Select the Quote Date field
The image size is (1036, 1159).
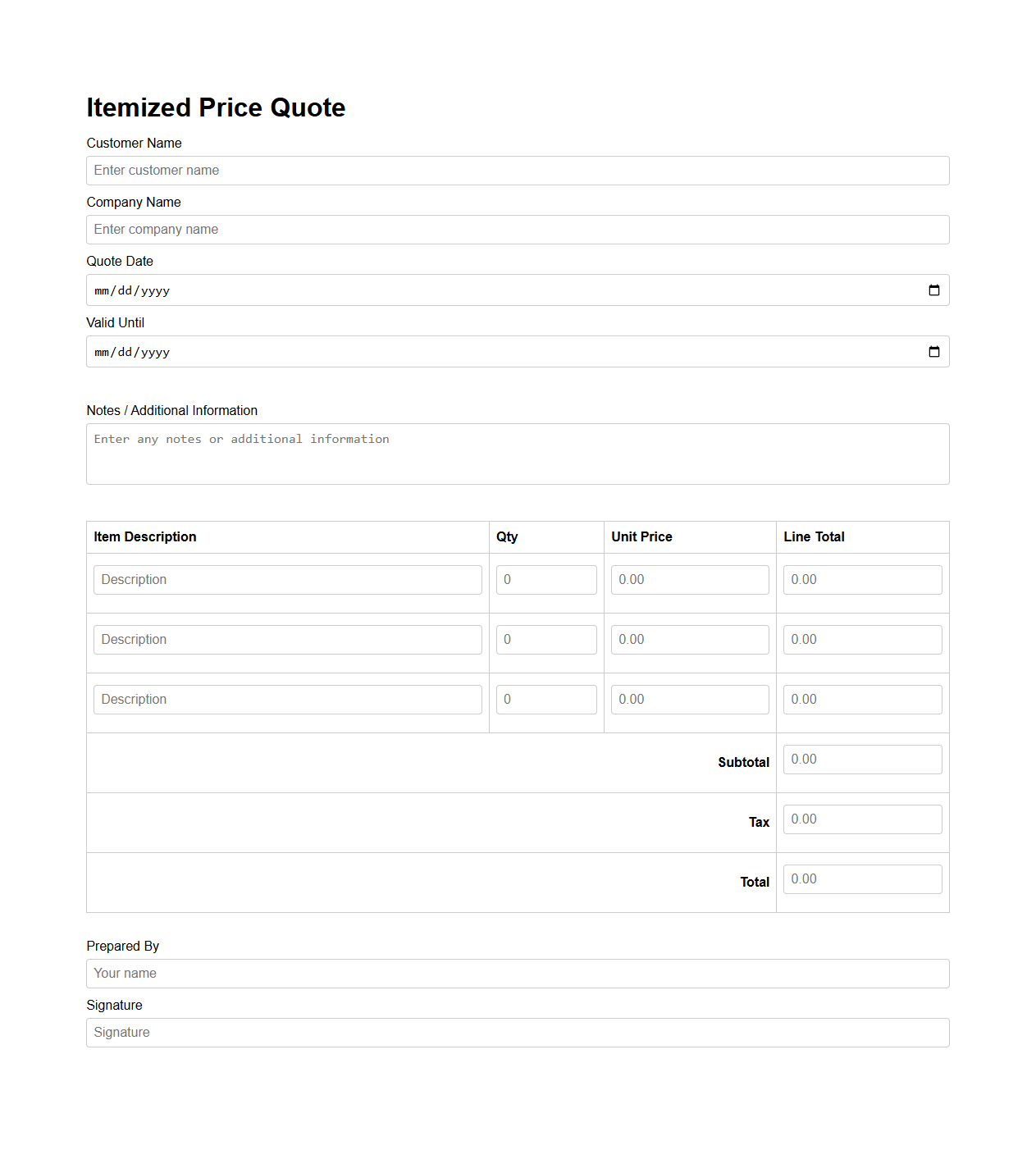coord(410,290)
